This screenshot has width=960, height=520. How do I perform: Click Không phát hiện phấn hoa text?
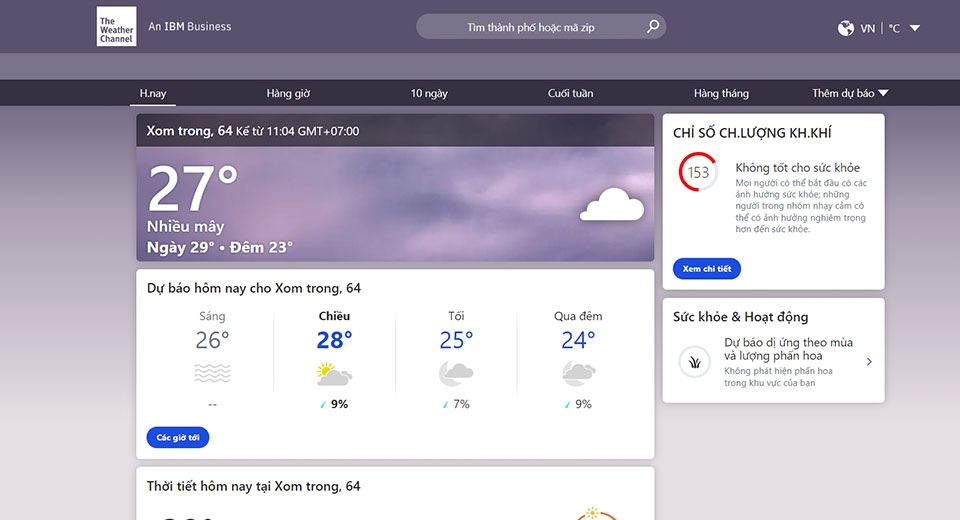point(778,377)
